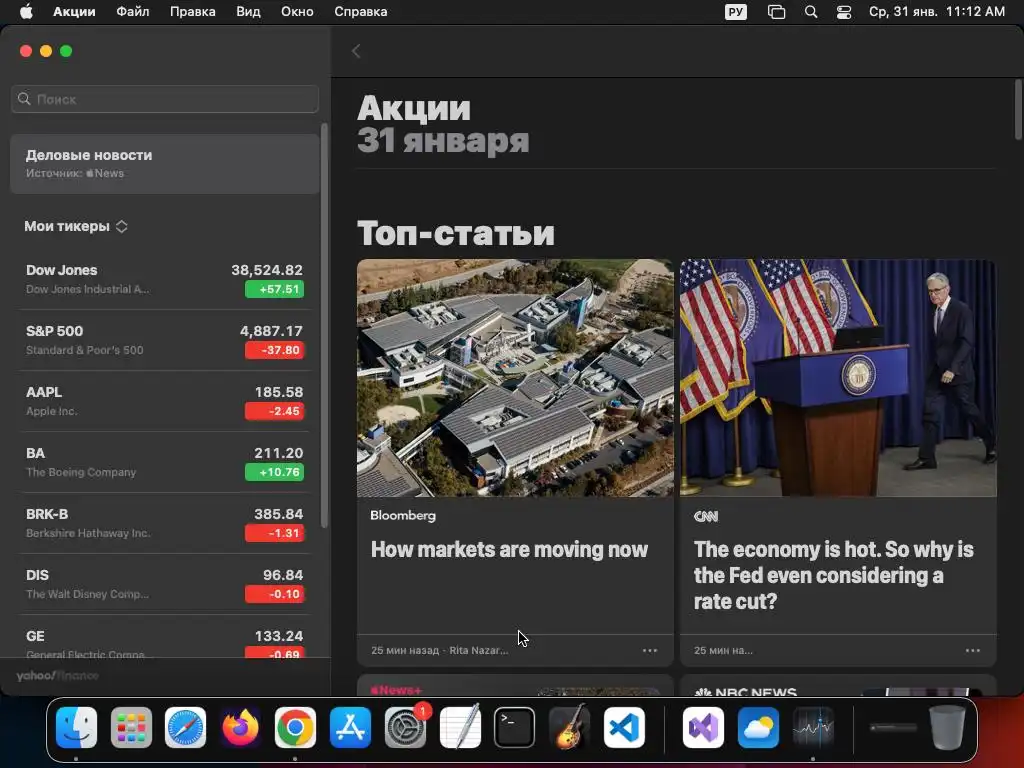Open the How markets are moving now article
Image resolution: width=1024 pixels, height=768 pixels.
pyautogui.click(x=509, y=550)
